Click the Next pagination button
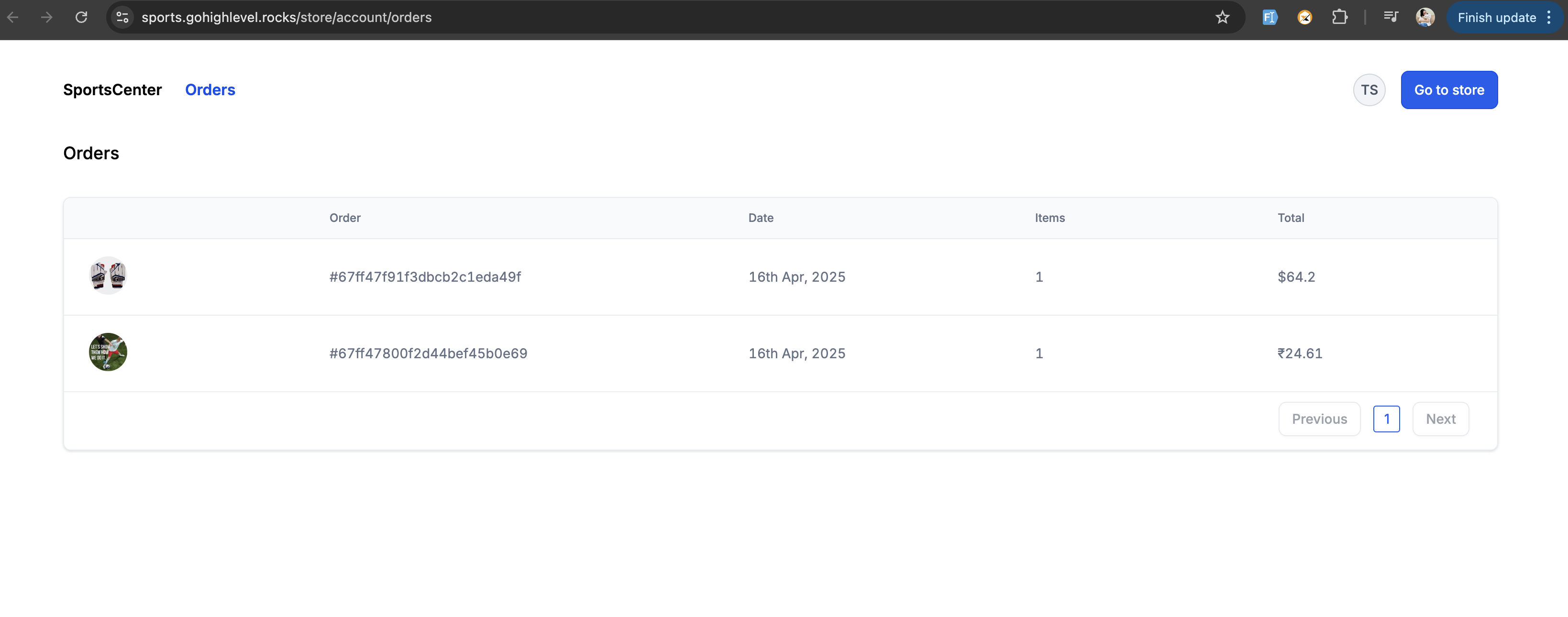The image size is (1568, 617). (x=1440, y=419)
